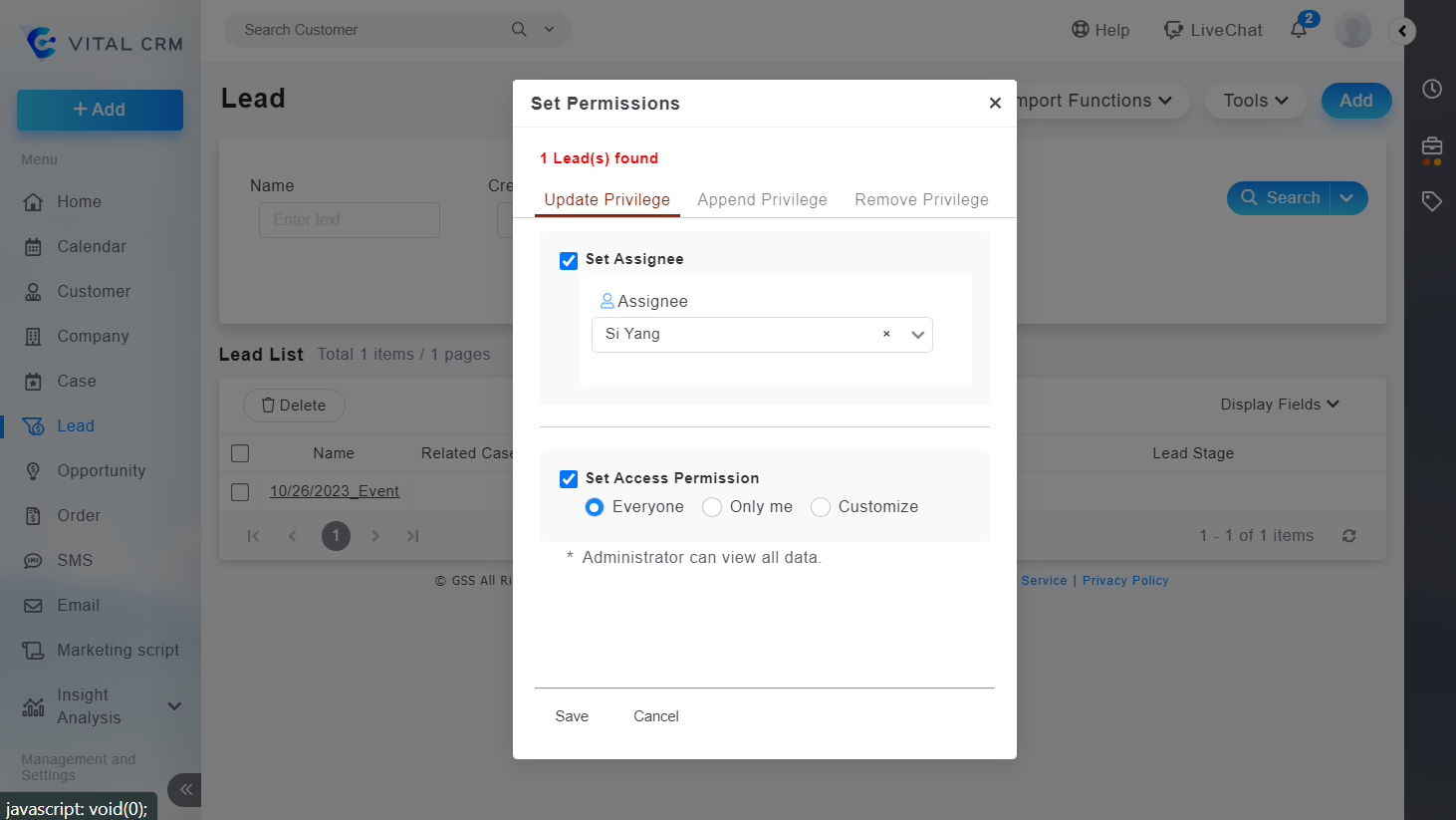Click the notification bell icon
The height and width of the screenshot is (820, 1456).
(x=1299, y=30)
